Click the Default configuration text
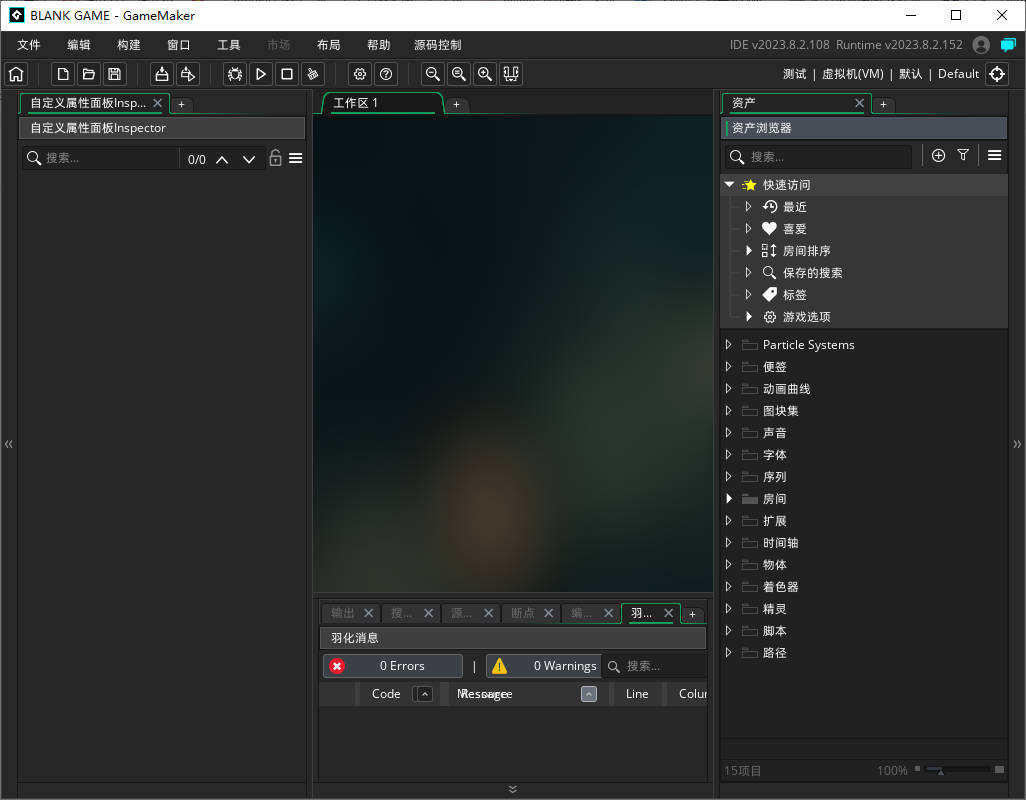Viewport: 1026px width, 800px height. (958, 74)
